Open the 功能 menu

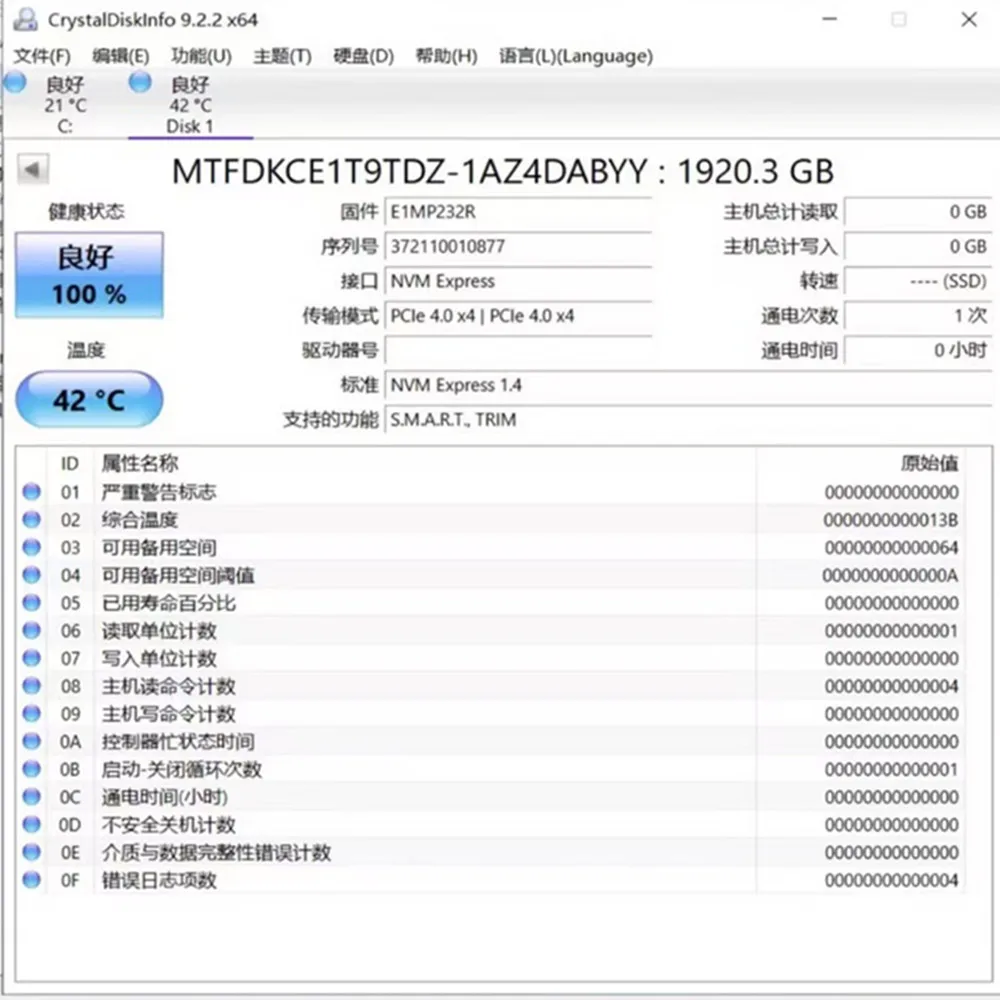pos(199,57)
